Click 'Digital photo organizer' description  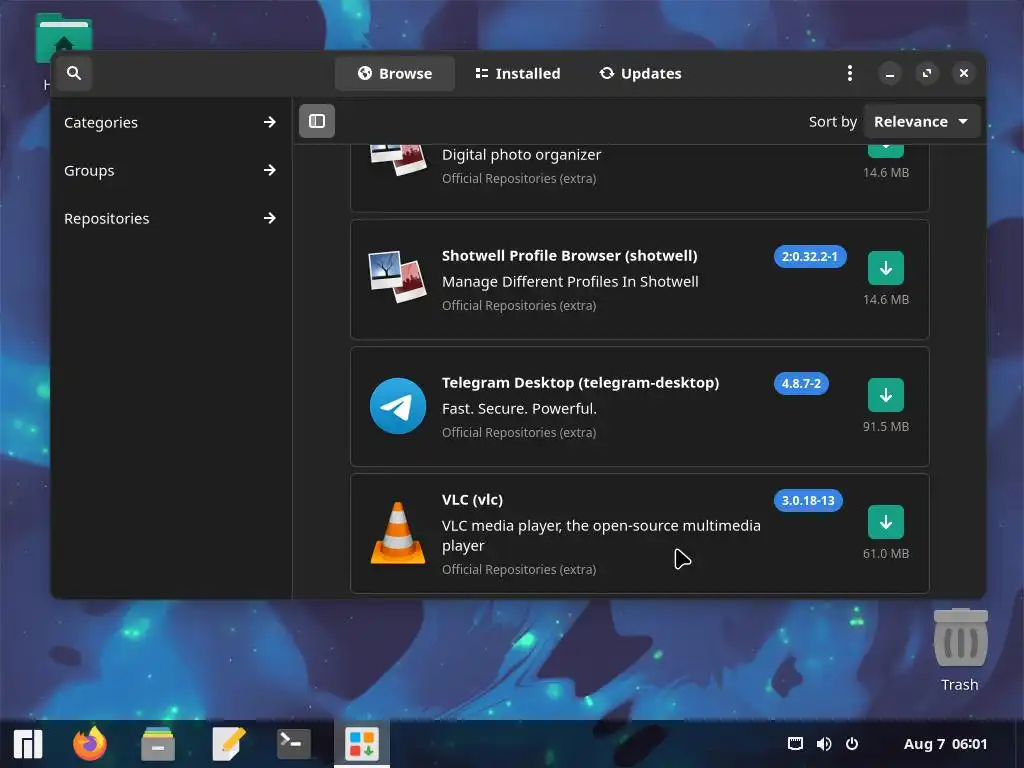point(521,155)
